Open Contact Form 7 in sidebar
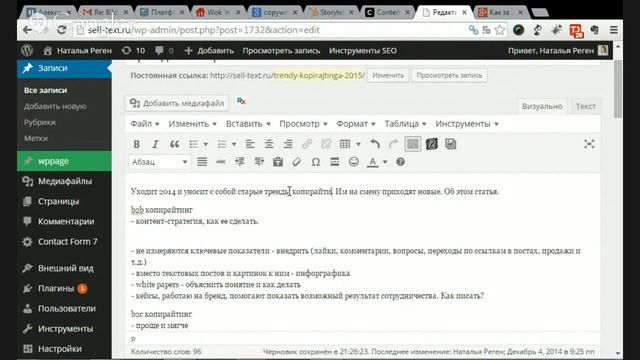This screenshot has width=640, height=360. point(64,242)
